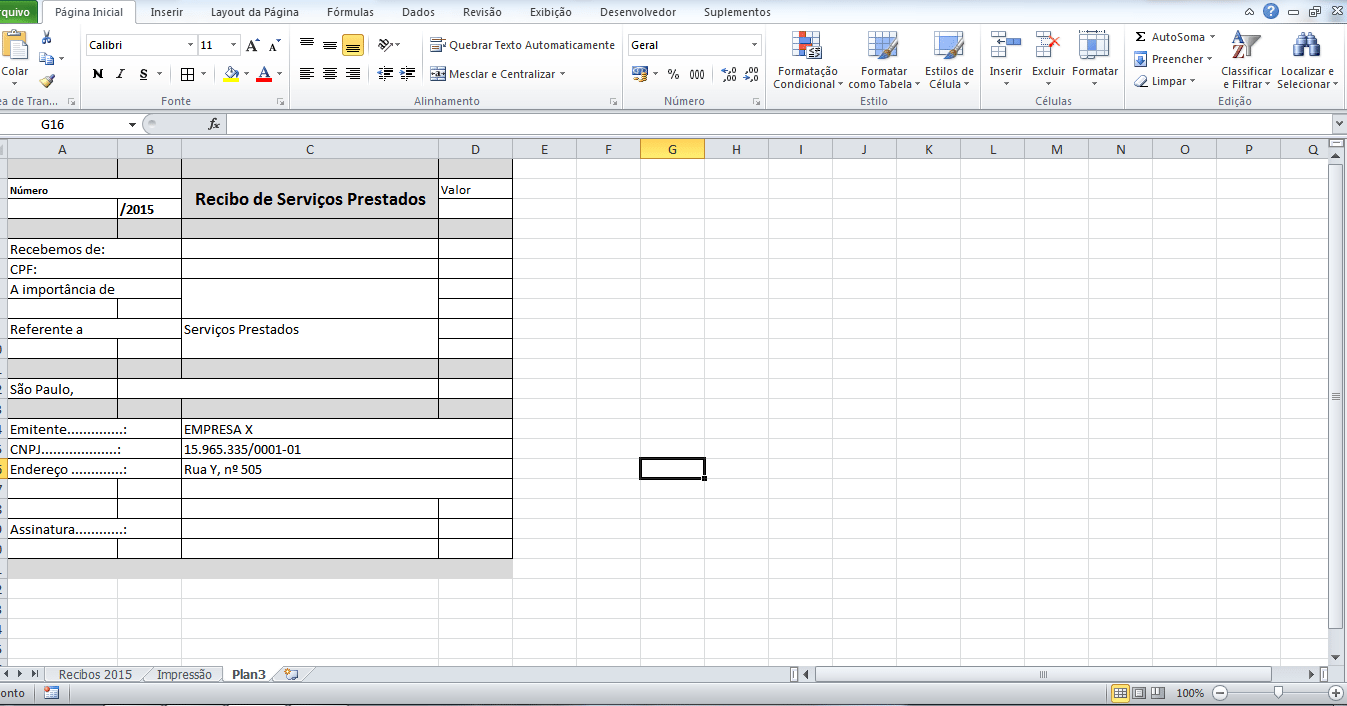Toggle bold (N) formatting
The width and height of the screenshot is (1347, 706).
98,74
